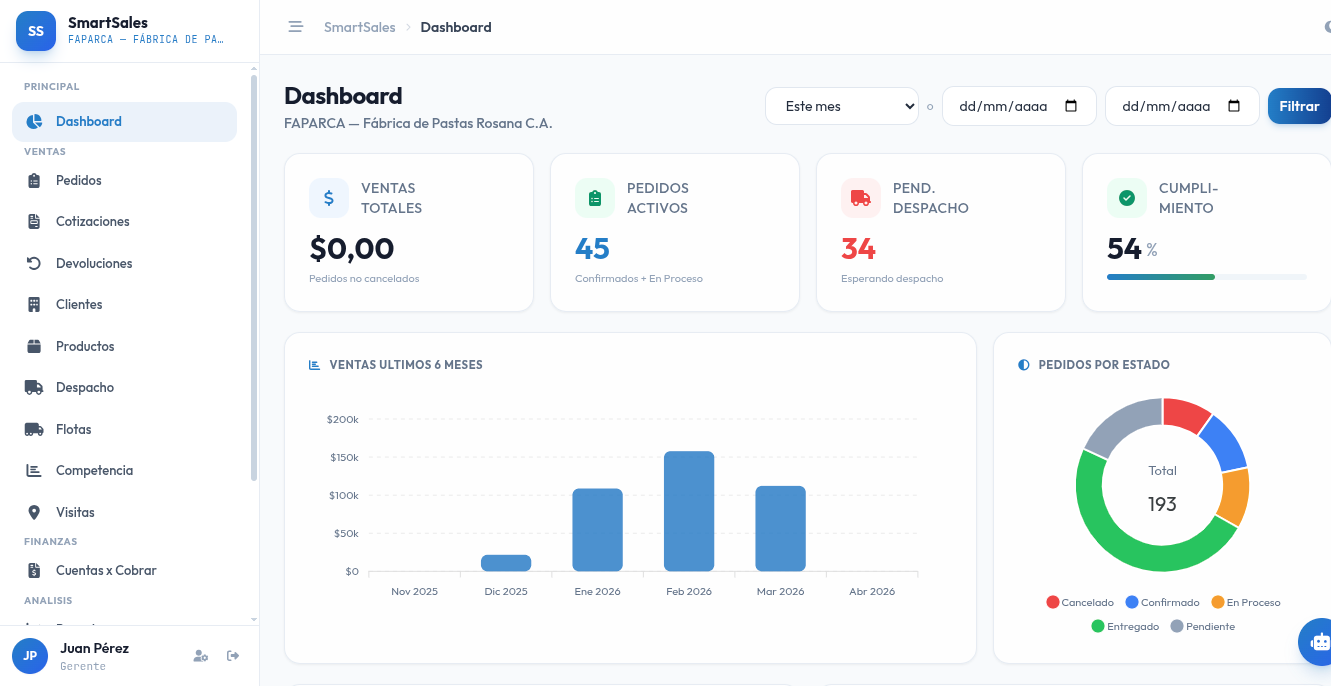
Task: Toggle the En Proceso legend swatch
Action: click(x=1217, y=602)
